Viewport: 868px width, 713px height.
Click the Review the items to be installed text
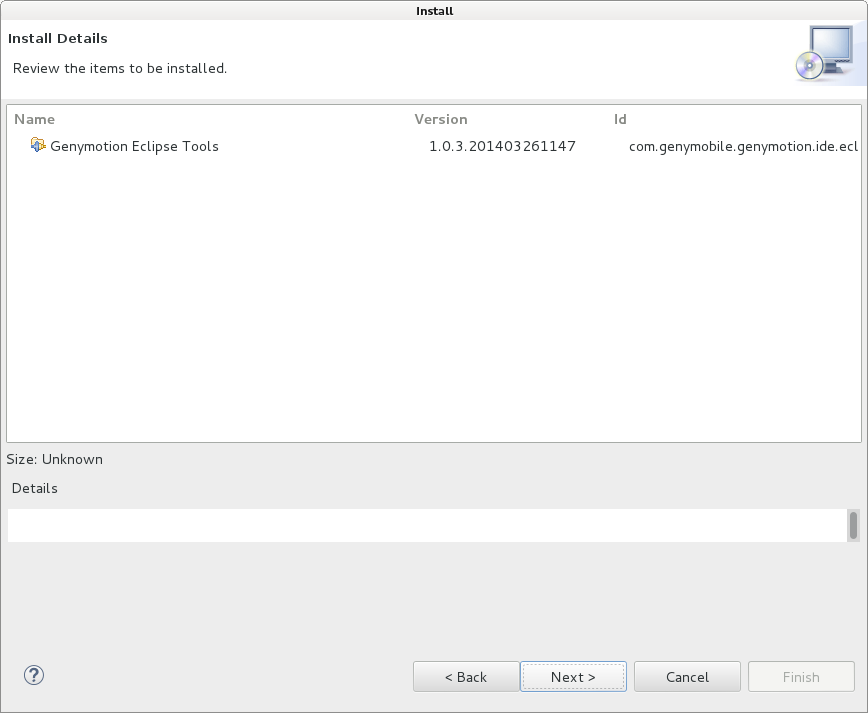120,68
